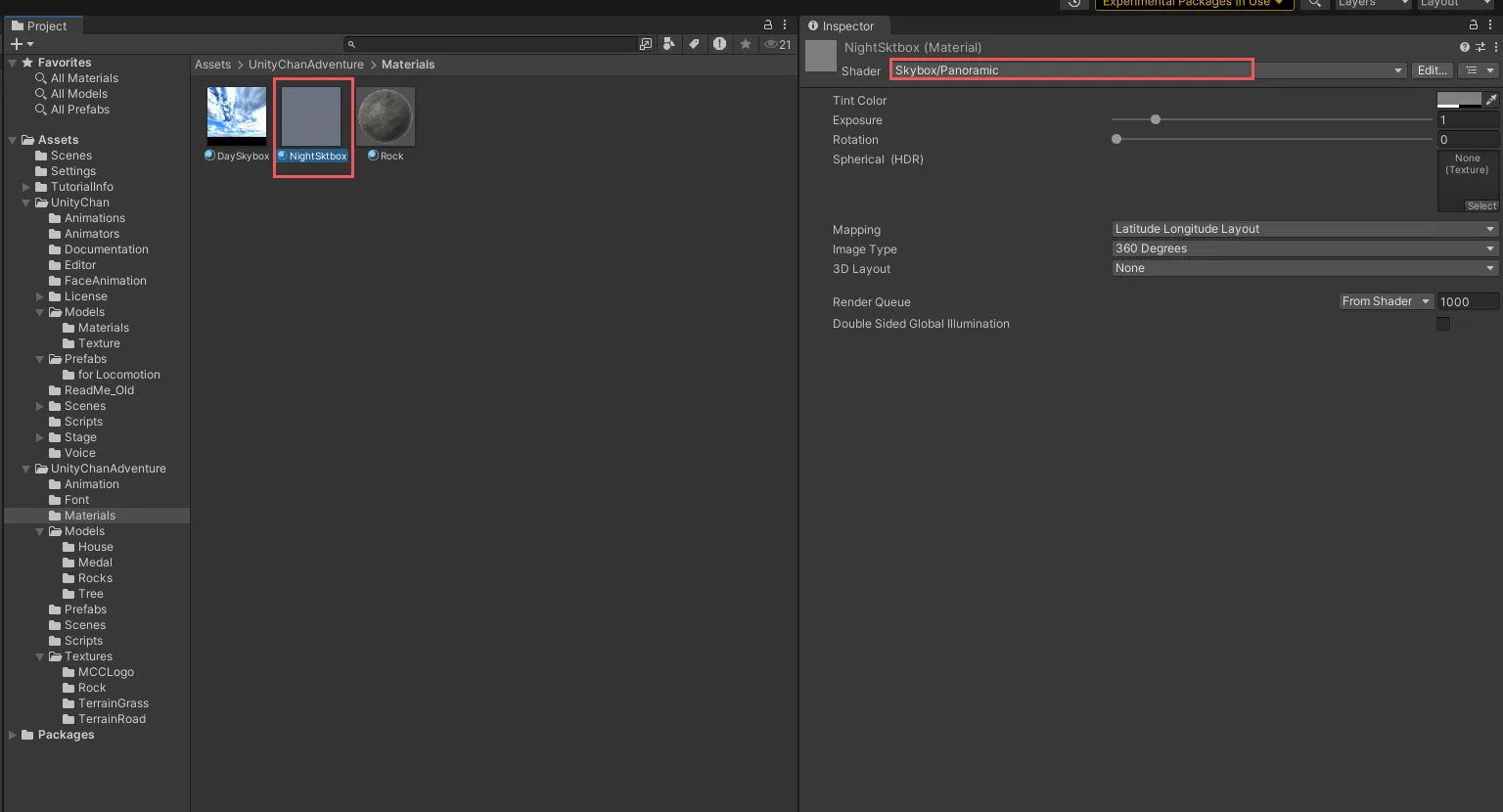Click the Search by Type icon
Viewport: 1503px width, 812px height.
point(669,44)
